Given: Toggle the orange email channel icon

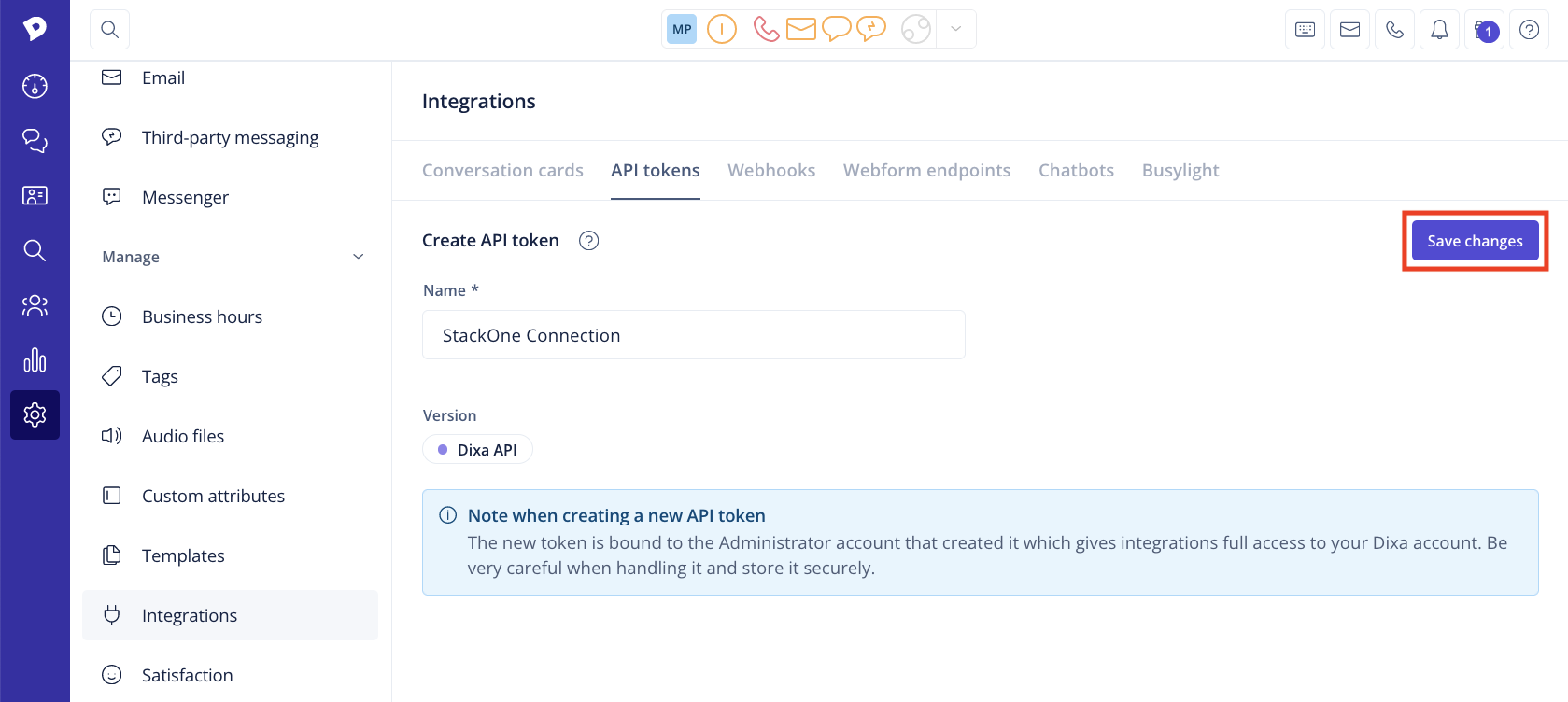Looking at the screenshot, I should [x=801, y=29].
